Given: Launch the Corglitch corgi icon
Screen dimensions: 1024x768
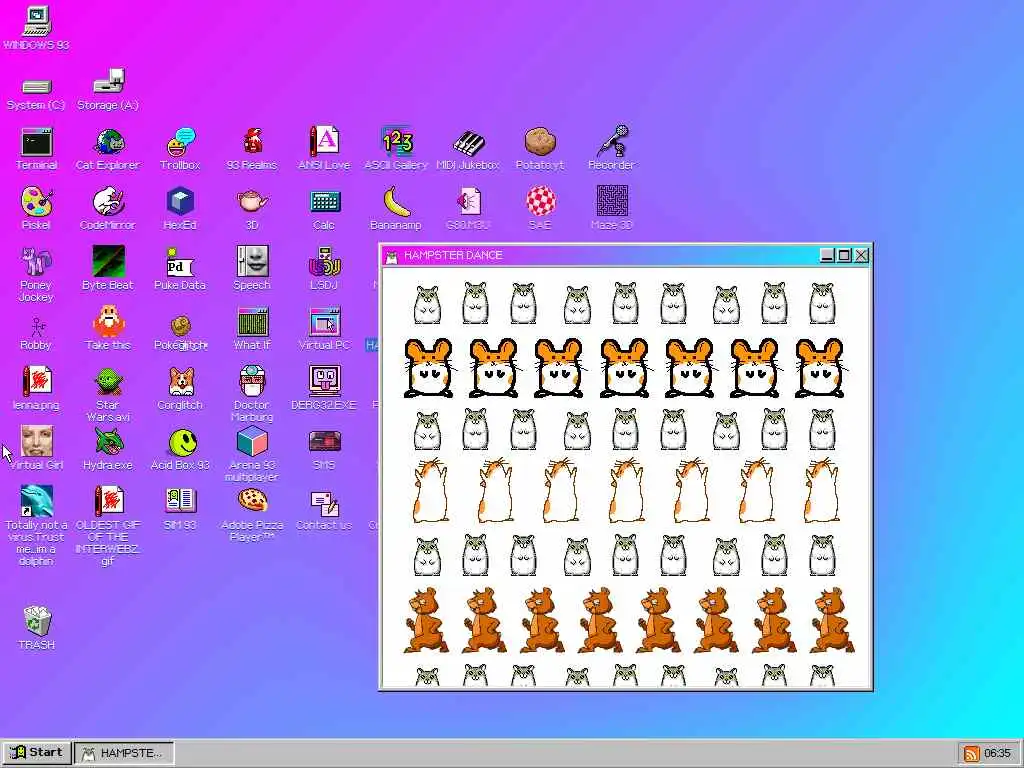Looking at the screenshot, I should pyautogui.click(x=181, y=382).
